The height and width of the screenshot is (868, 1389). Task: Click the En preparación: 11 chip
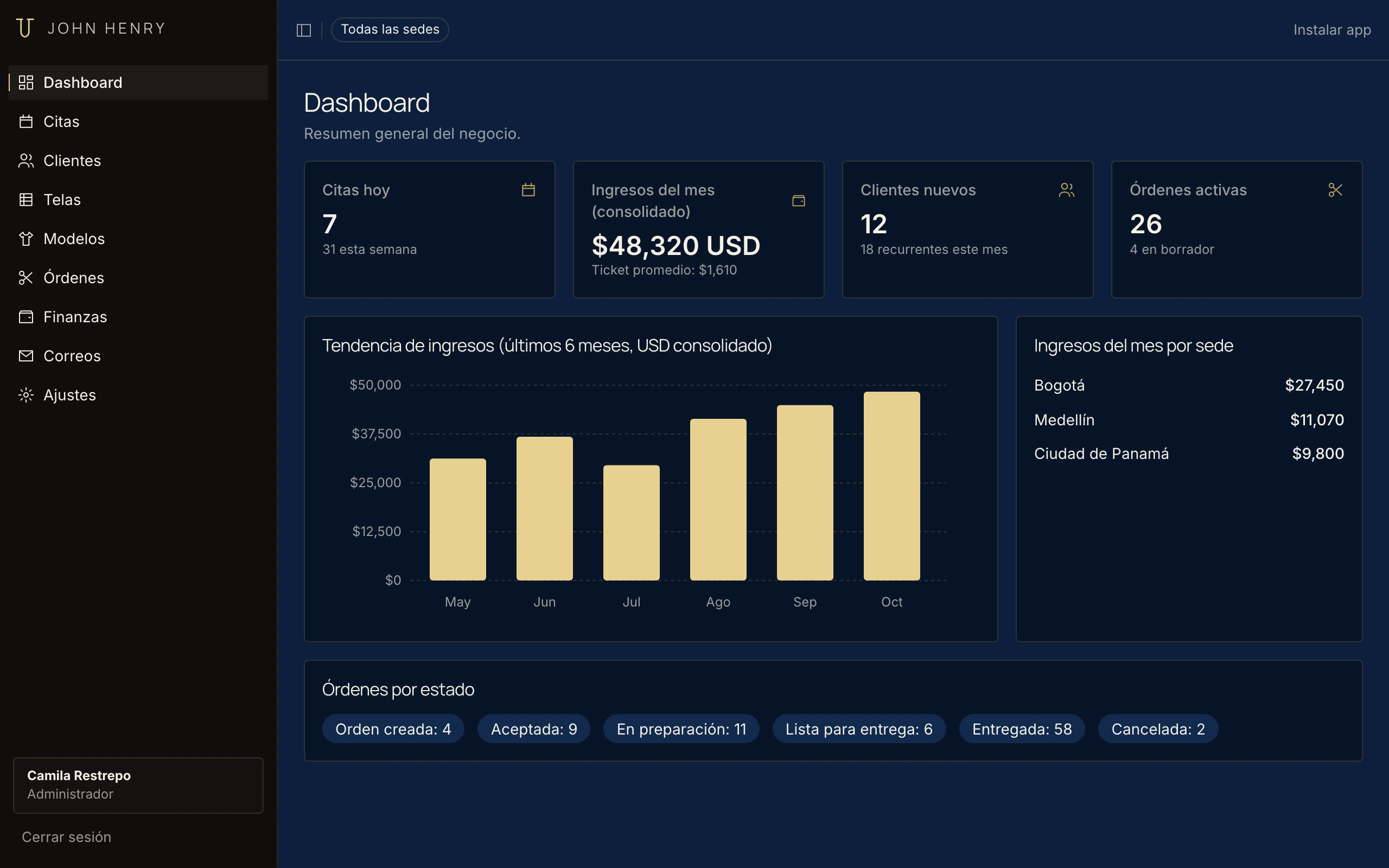[681, 729]
